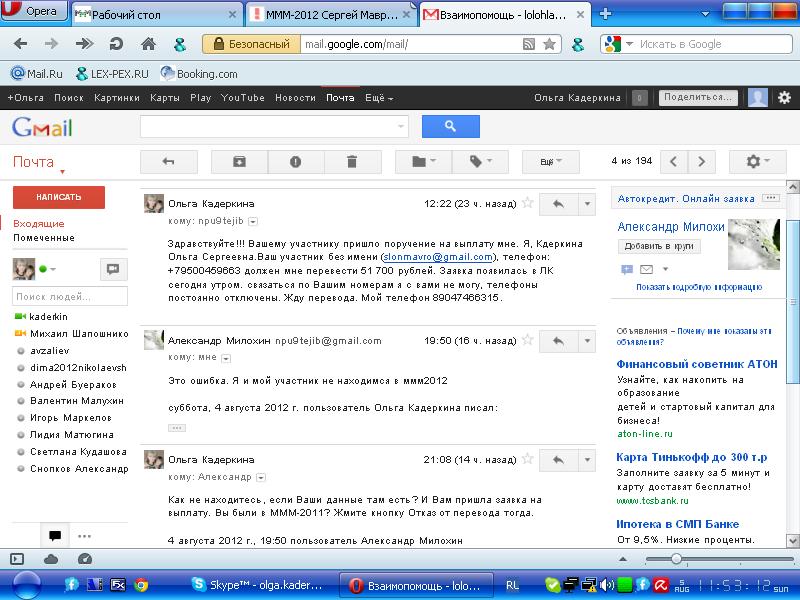This screenshot has height=600, width=800.
Task: Open the Ещё menu in Google bar
Action: pos(379,97)
